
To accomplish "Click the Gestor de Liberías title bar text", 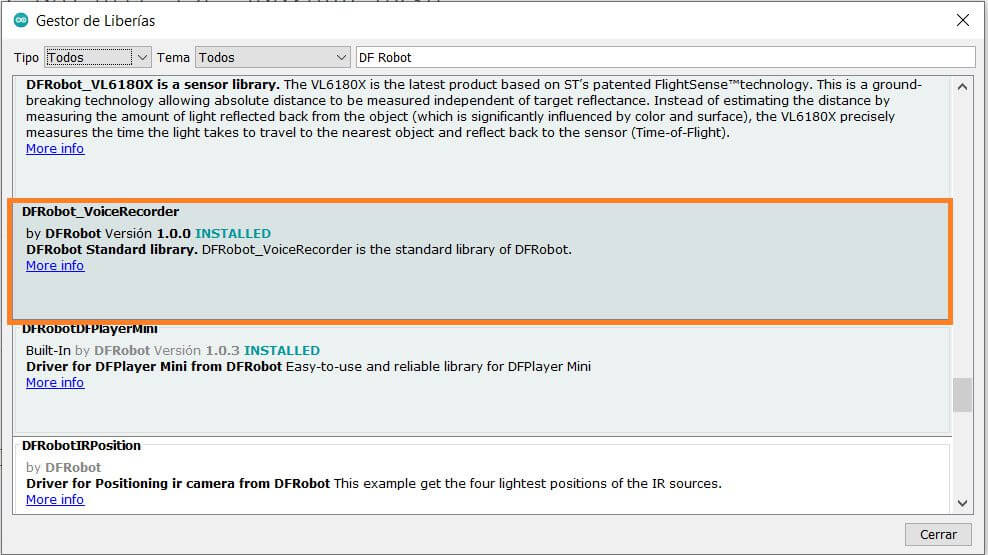I will point(96,20).
